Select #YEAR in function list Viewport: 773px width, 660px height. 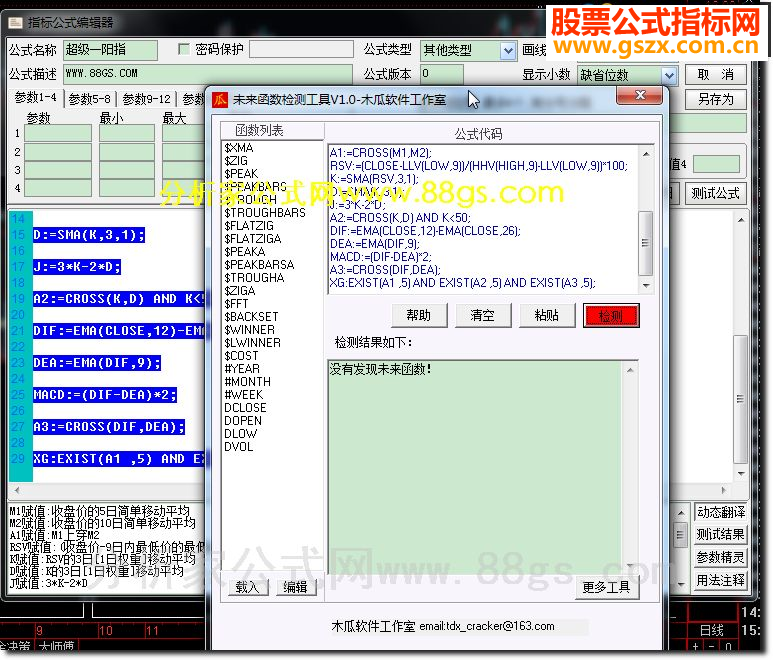click(x=242, y=369)
